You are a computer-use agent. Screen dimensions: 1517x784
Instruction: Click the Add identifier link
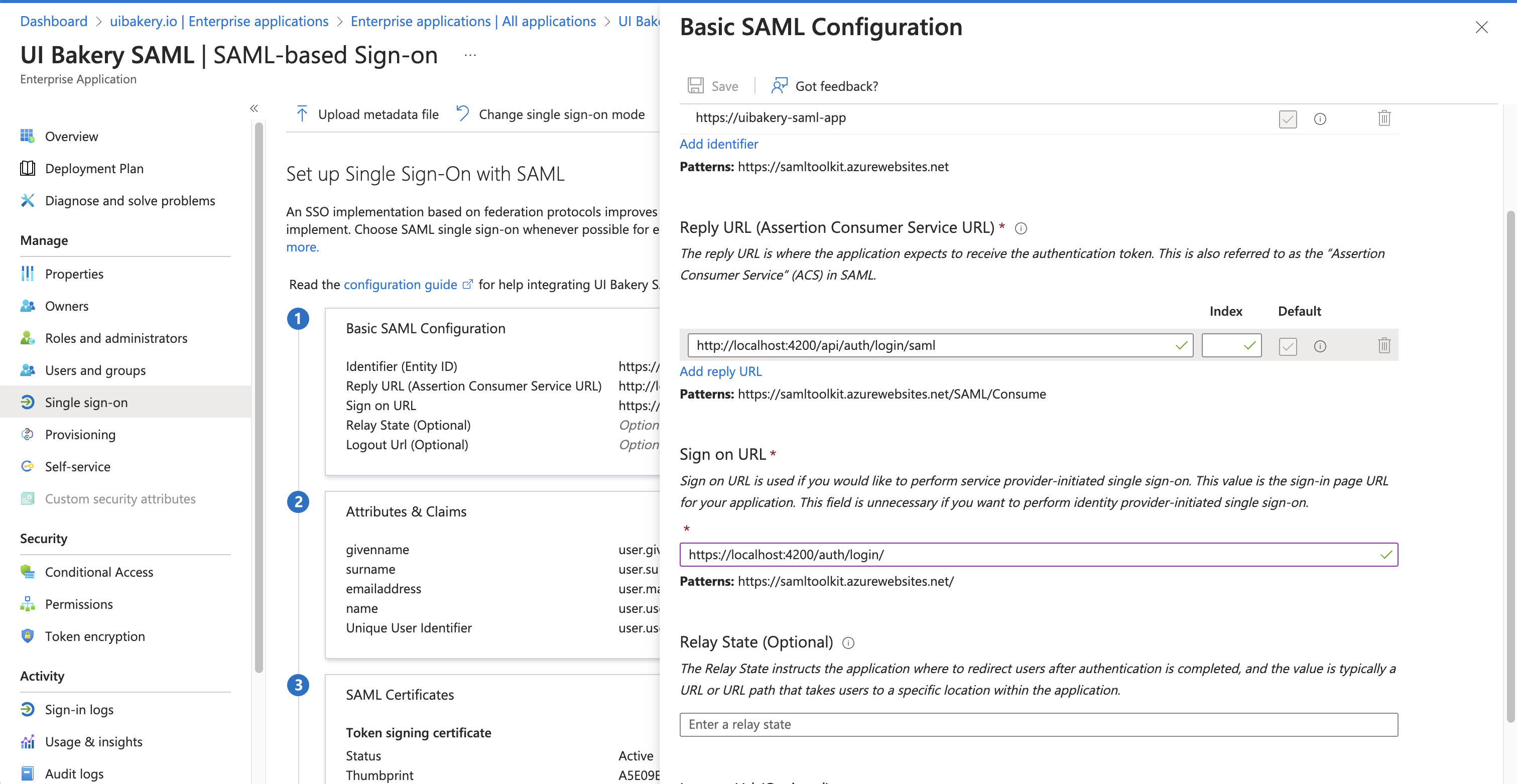[x=718, y=144]
